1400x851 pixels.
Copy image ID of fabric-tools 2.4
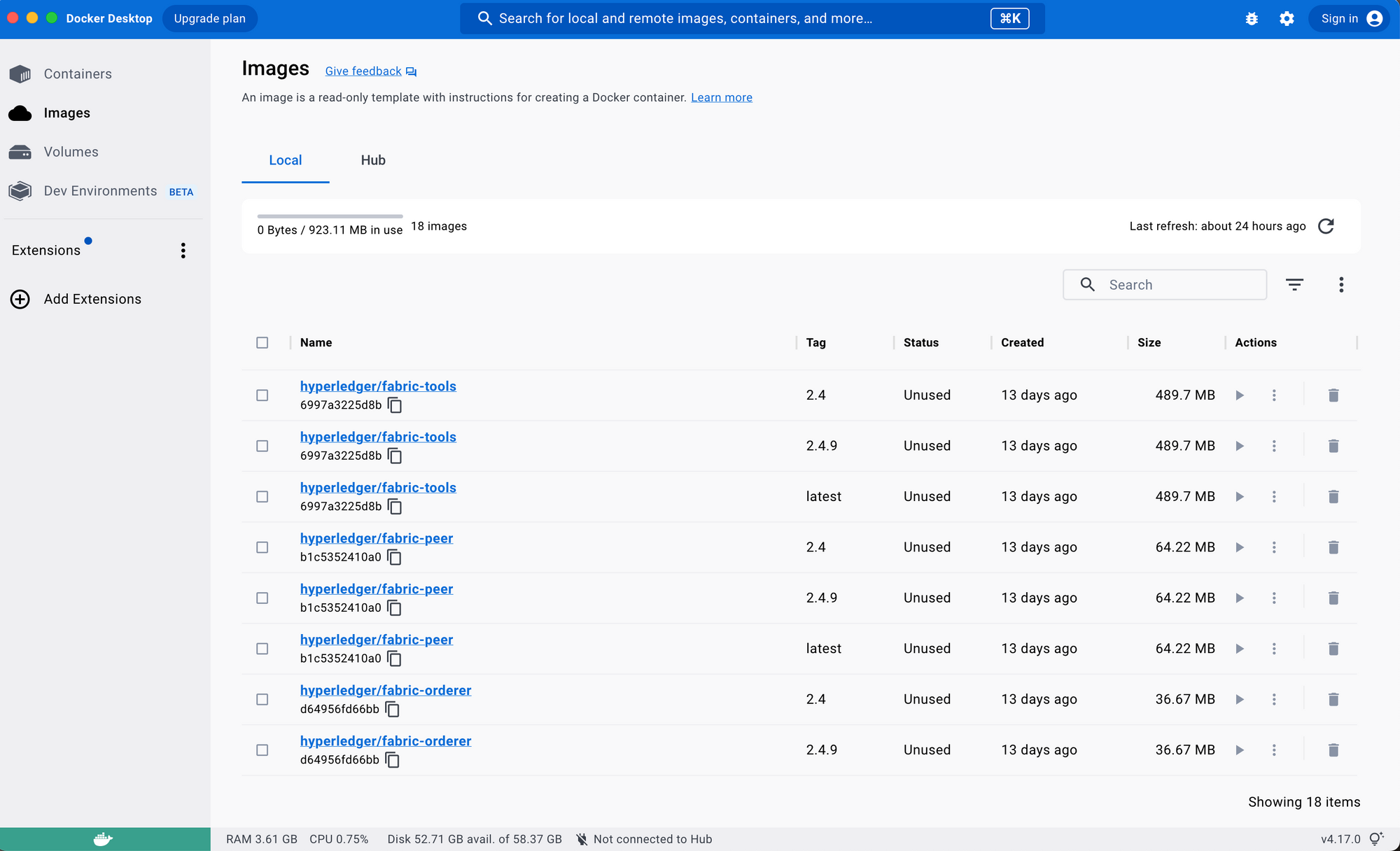click(395, 405)
